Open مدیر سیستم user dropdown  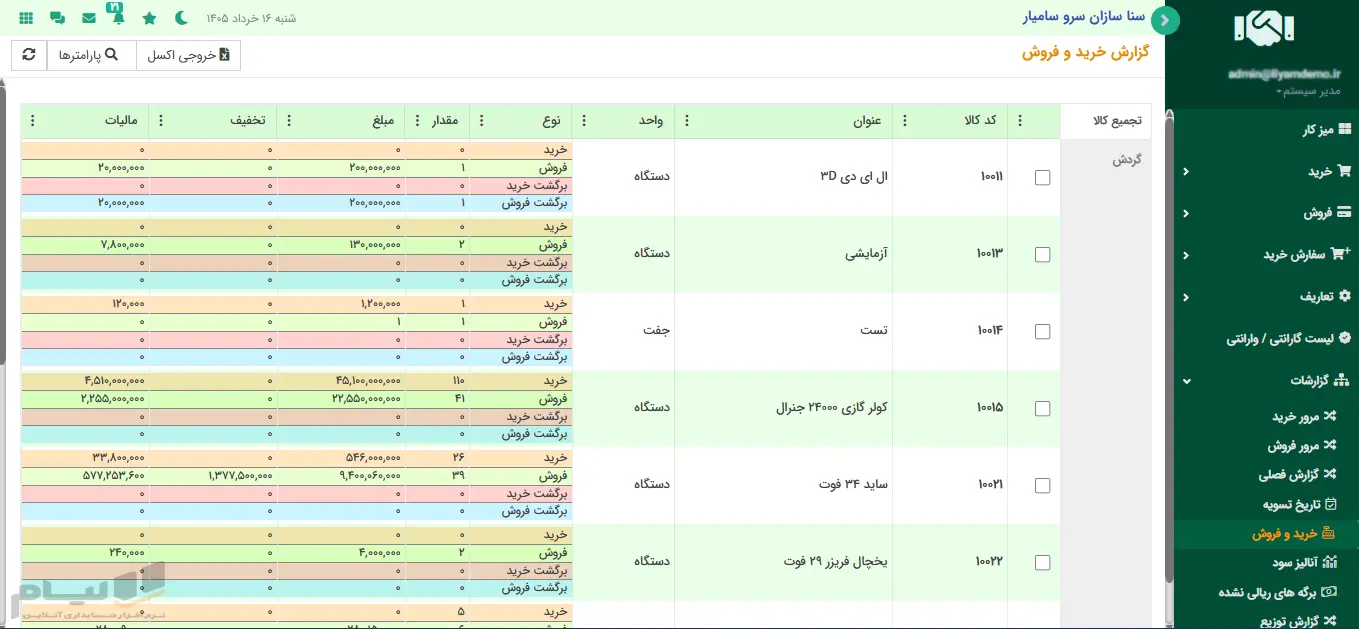point(1308,92)
